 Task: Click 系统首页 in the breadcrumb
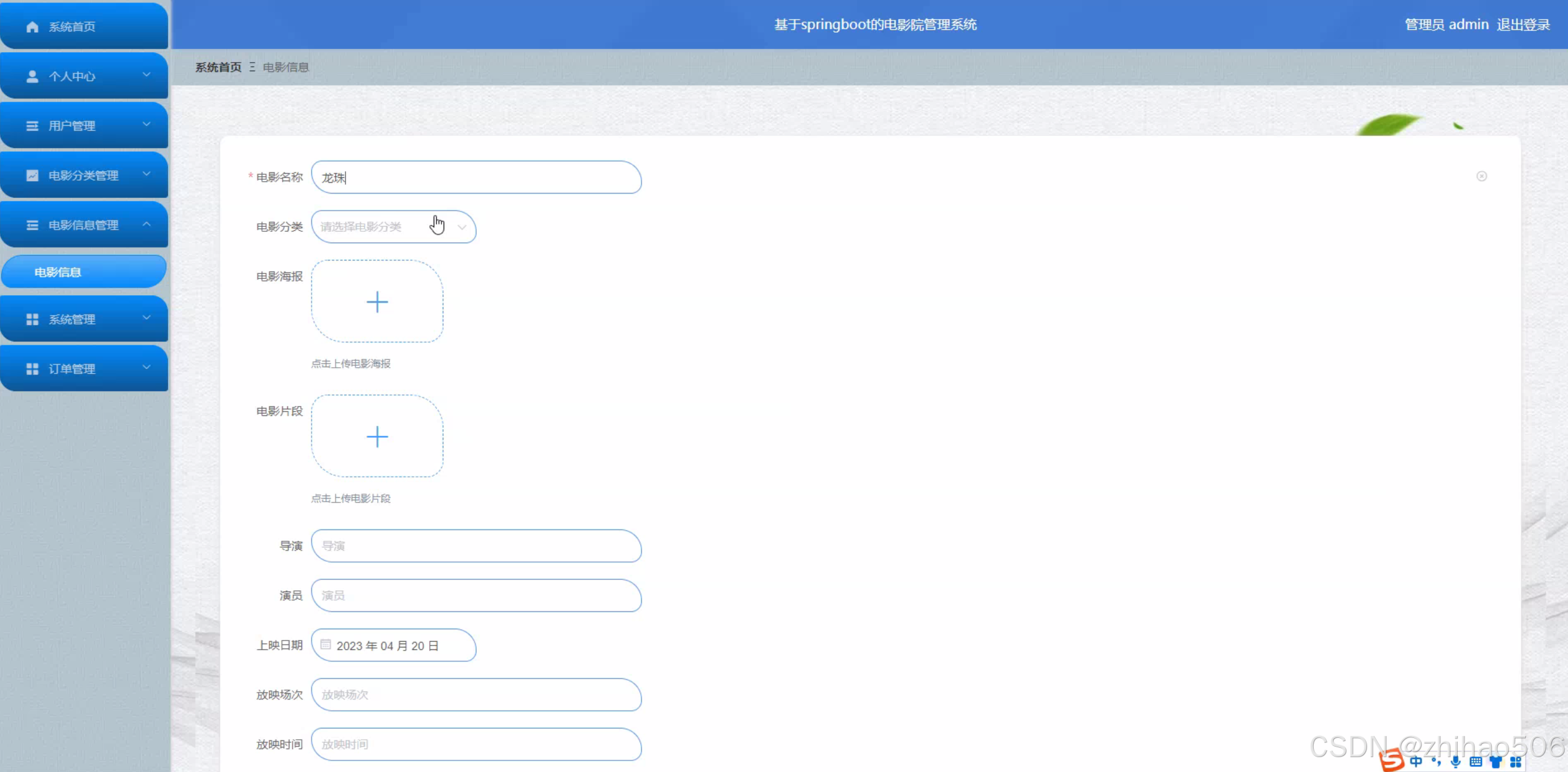(x=218, y=67)
